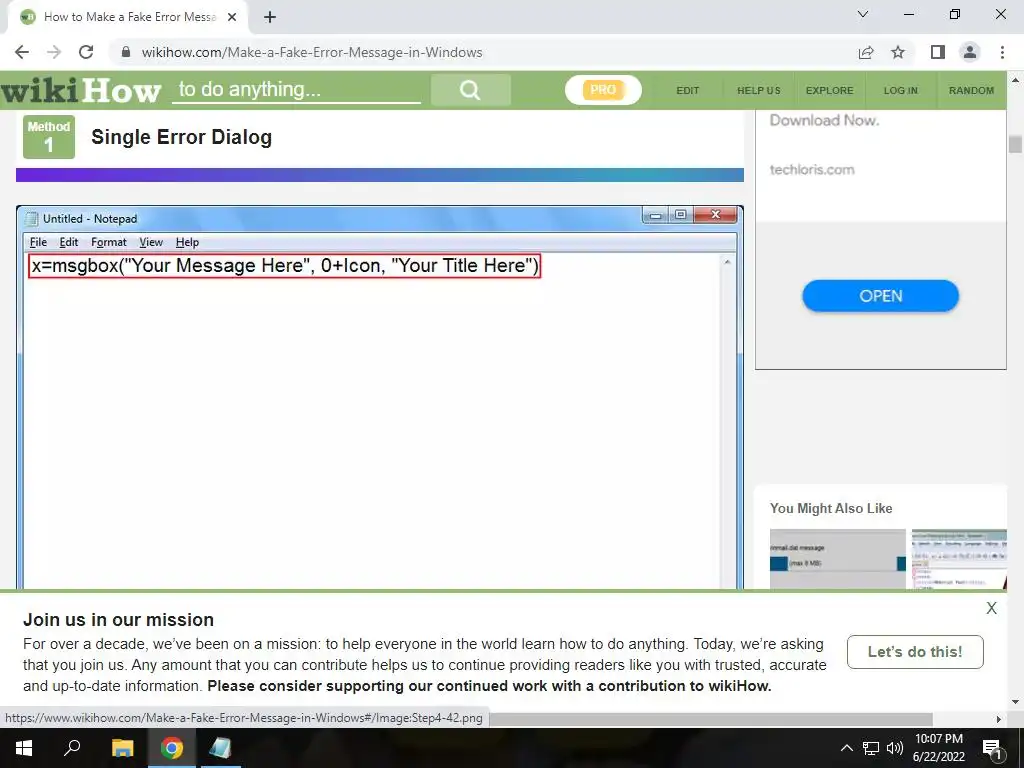Close the wikiHow browser tab

[232, 17]
